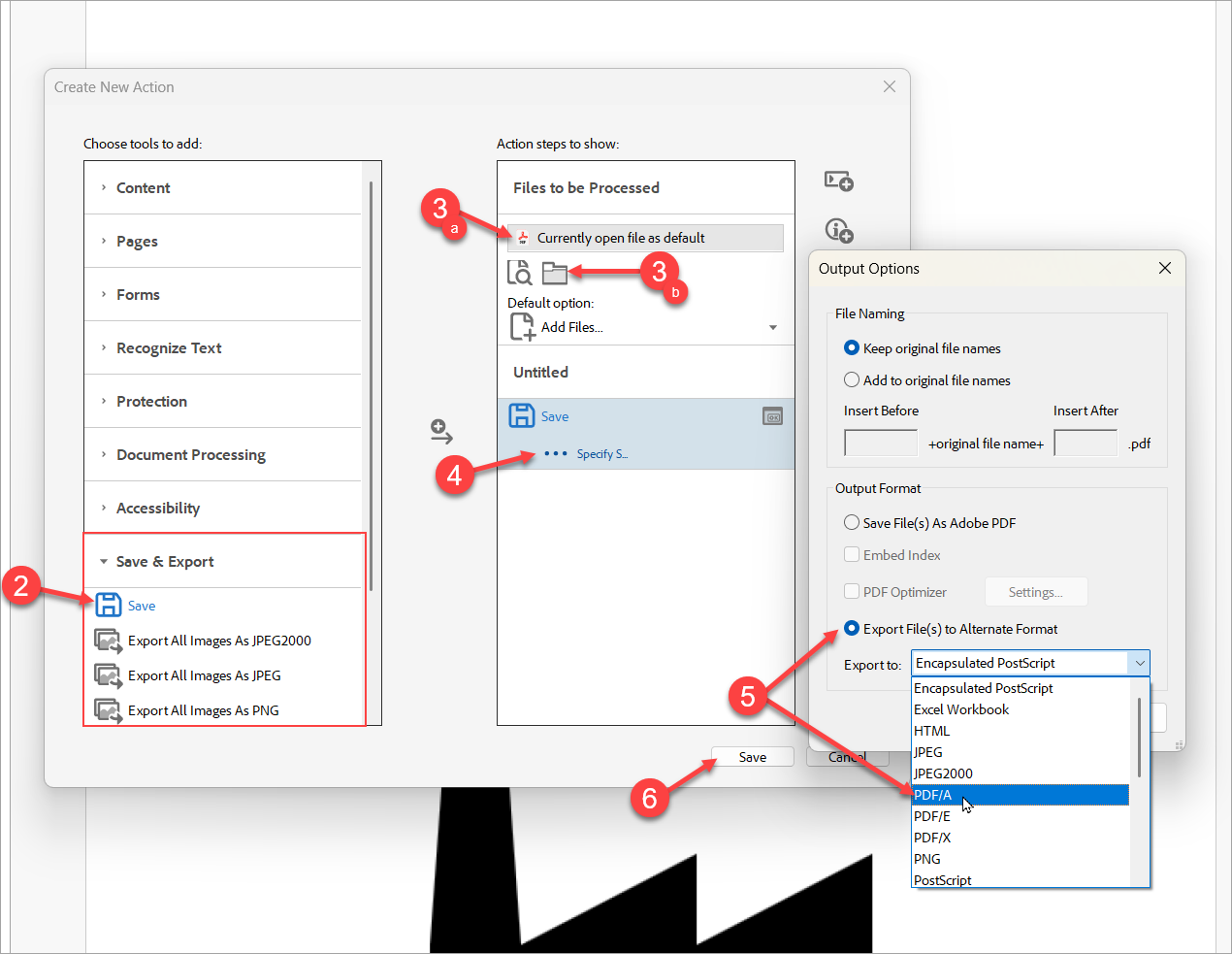
Task: Click the preview file magnifier icon
Action: (x=520, y=273)
